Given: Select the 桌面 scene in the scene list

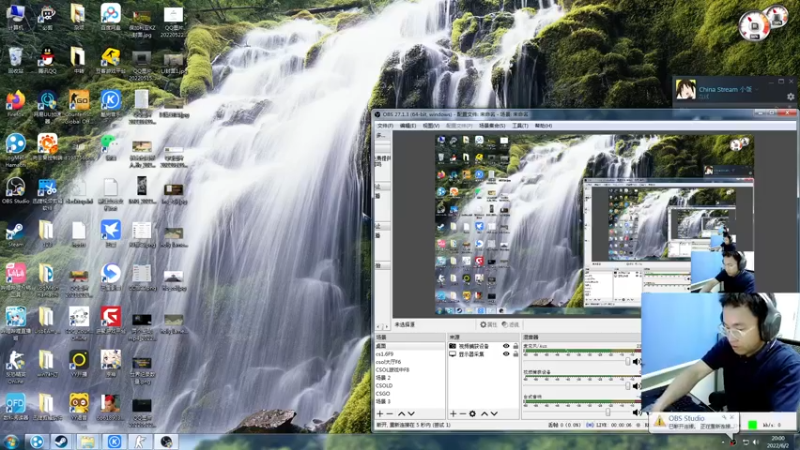Looking at the screenshot, I should coord(410,346).
